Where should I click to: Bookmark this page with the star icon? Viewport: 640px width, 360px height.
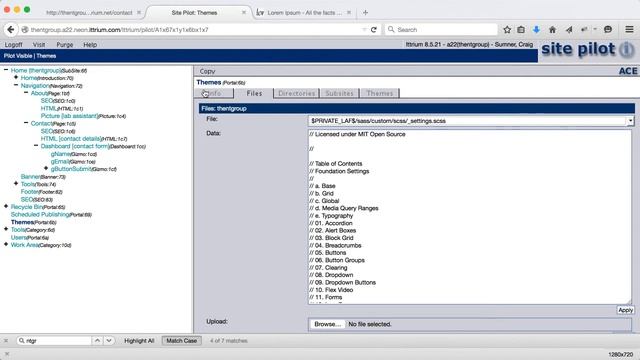pos(507,29)
